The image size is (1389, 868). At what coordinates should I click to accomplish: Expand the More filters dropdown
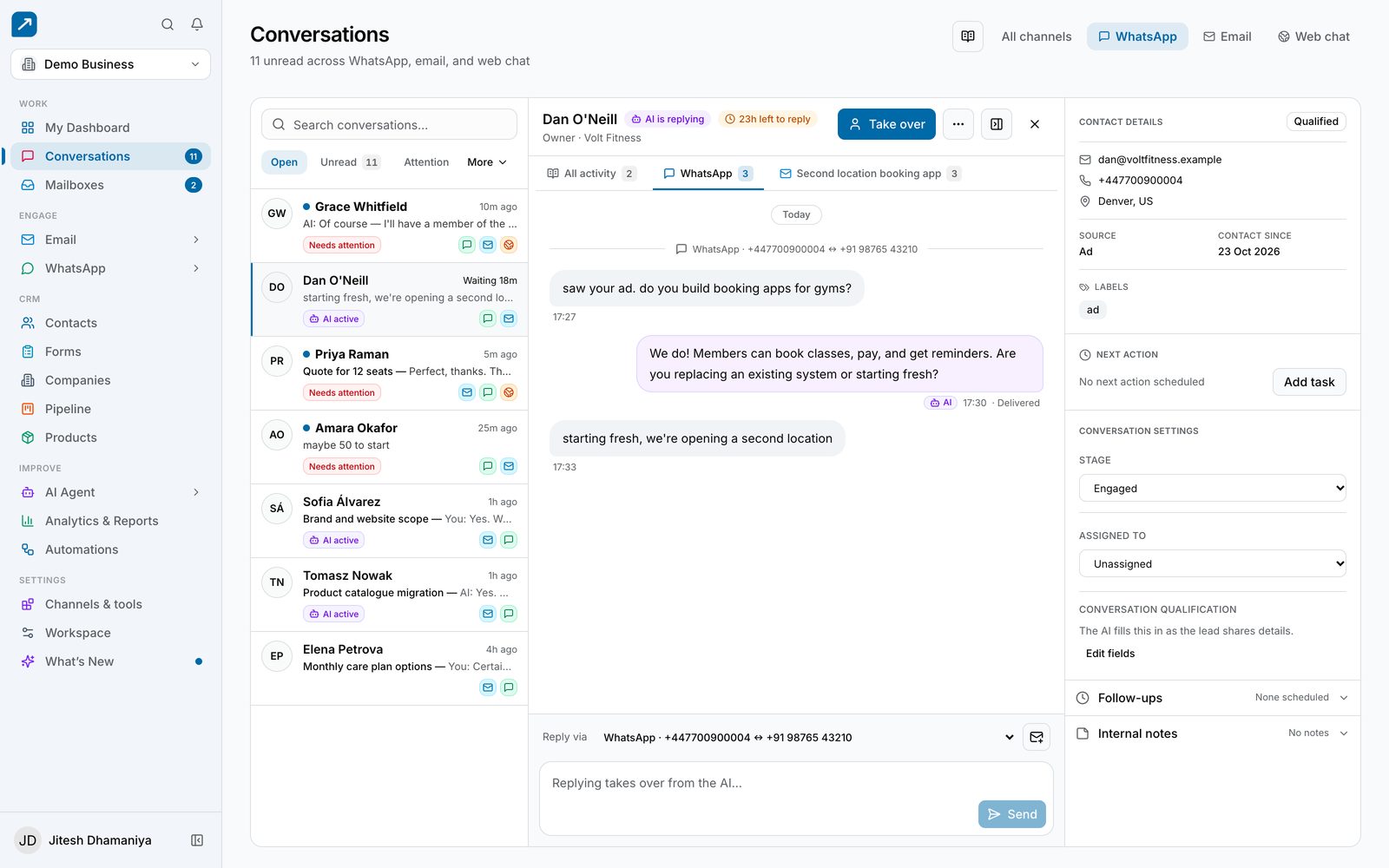[487, 162]
